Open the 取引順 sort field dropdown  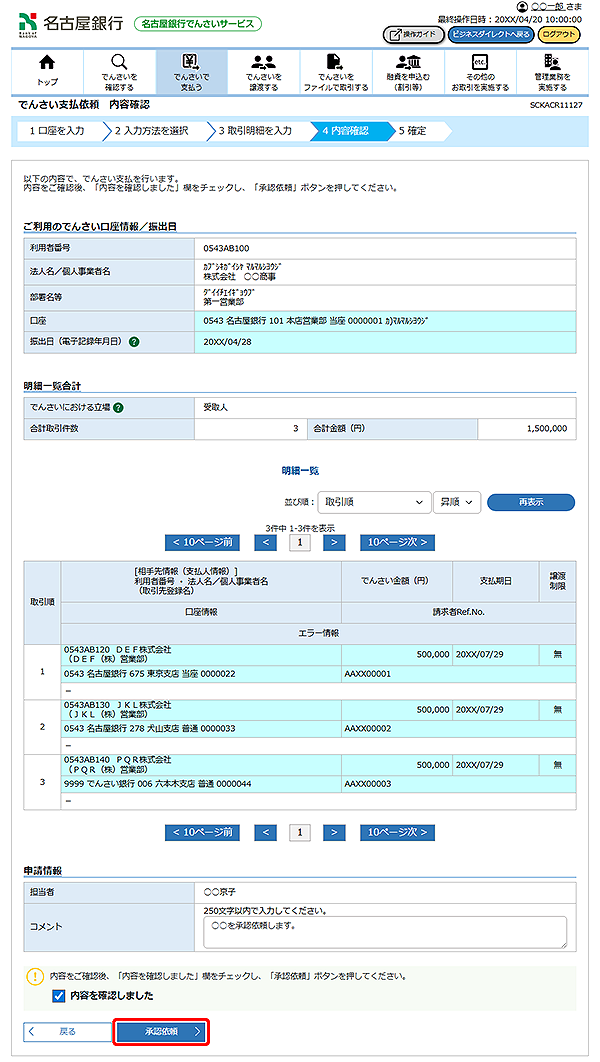pyautogui.click(x=371, y=502)
